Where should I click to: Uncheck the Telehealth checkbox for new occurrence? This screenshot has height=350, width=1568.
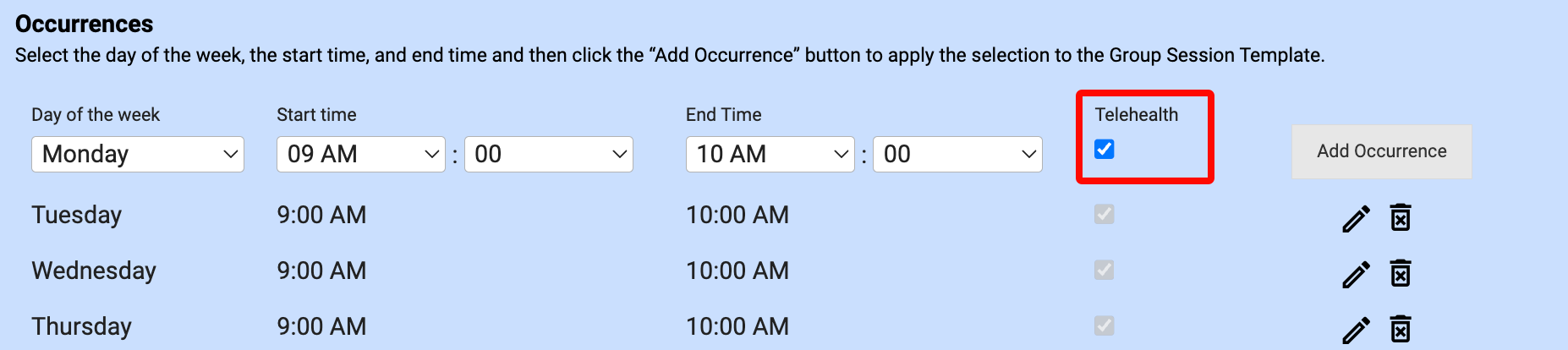pyautogui.click(x=1105, y=150)
